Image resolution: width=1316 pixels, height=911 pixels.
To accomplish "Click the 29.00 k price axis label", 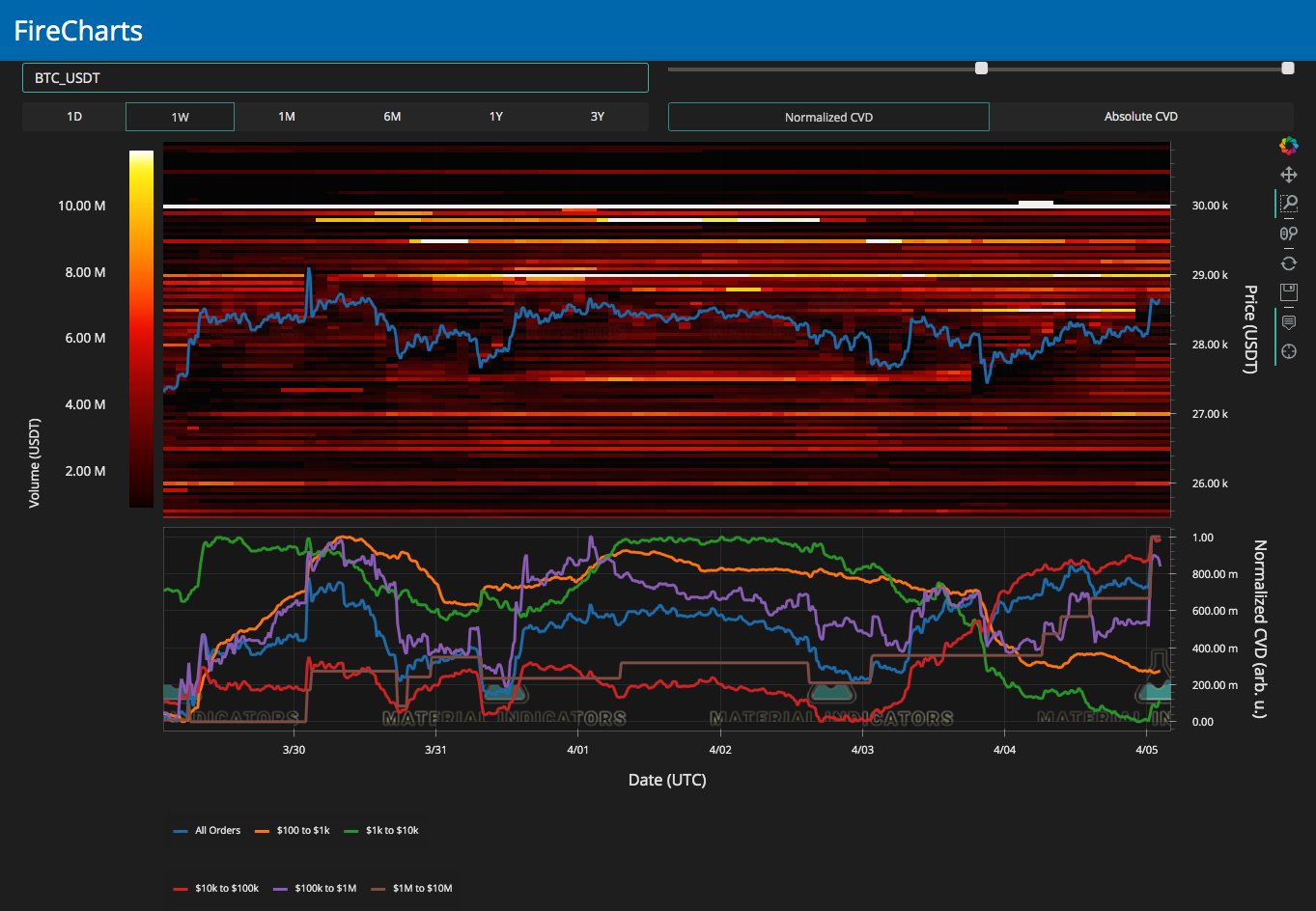I will pos(1210,275).
